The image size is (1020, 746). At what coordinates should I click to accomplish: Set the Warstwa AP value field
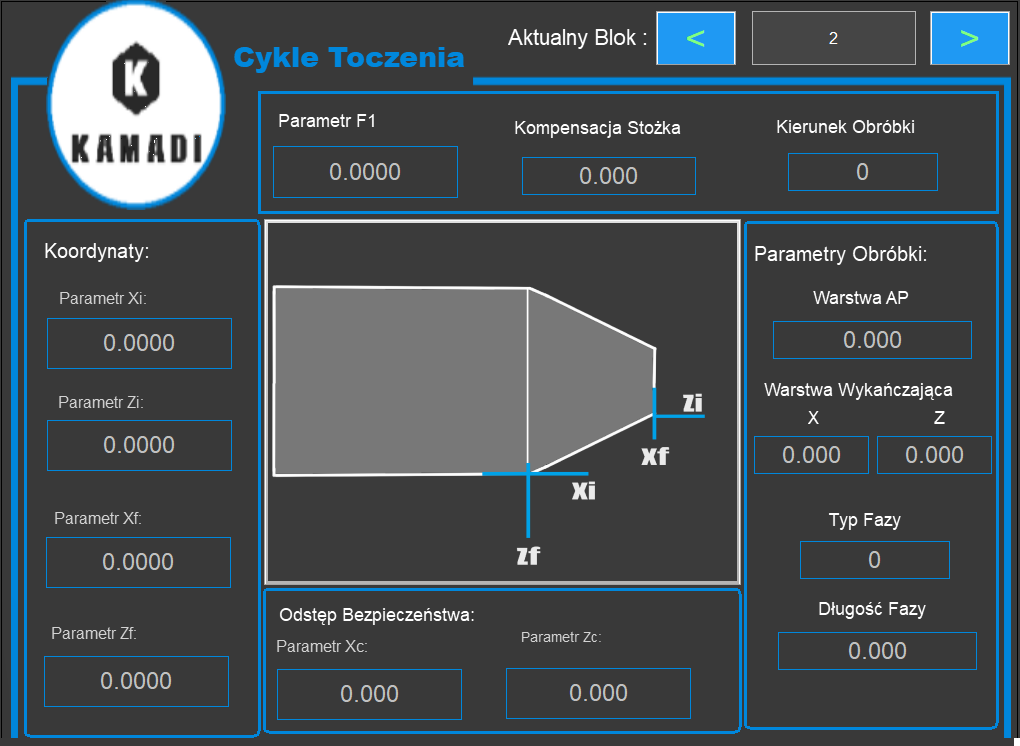[x=872, y=340]
